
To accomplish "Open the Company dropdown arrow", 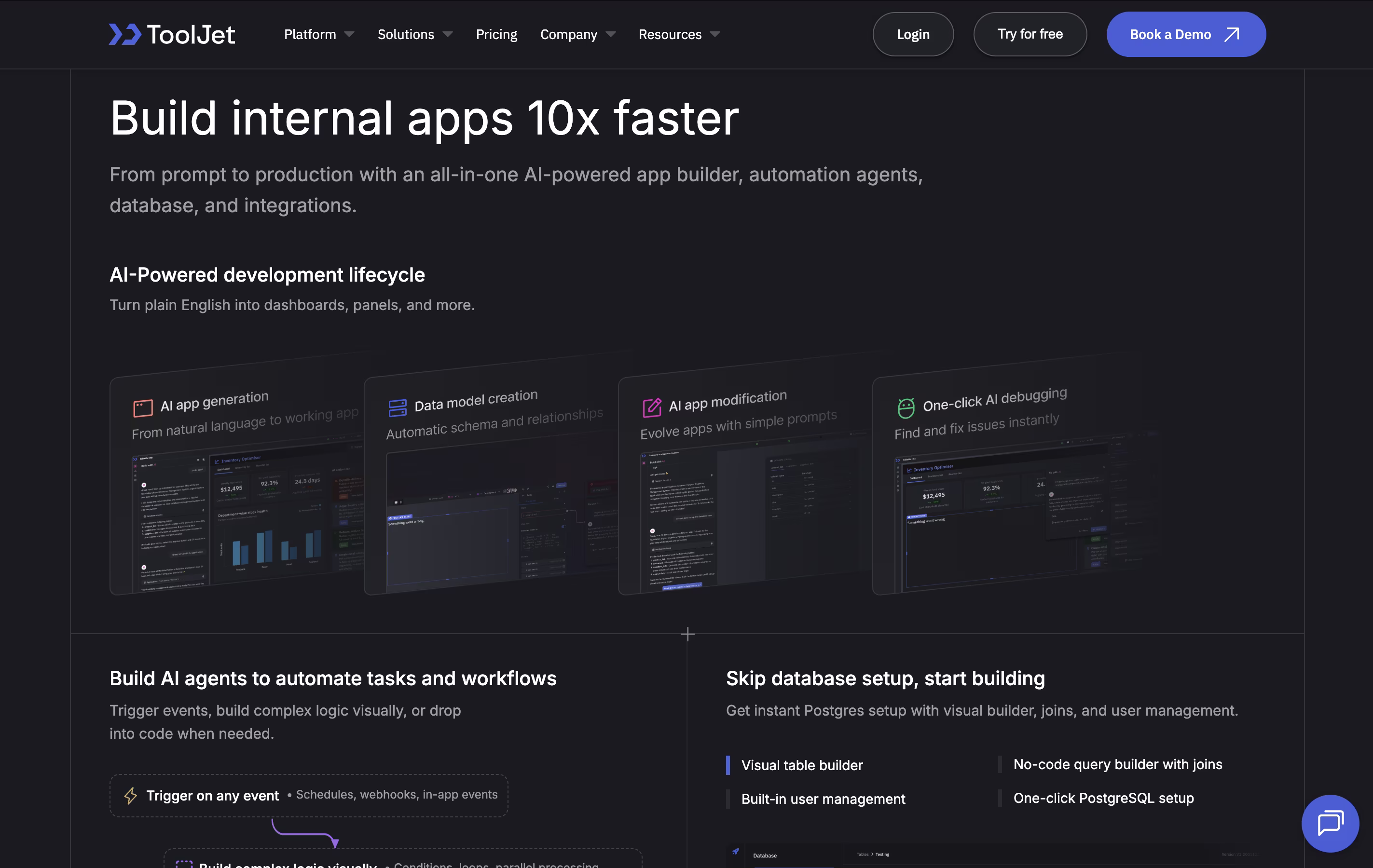I will click(x=611, y=34).
